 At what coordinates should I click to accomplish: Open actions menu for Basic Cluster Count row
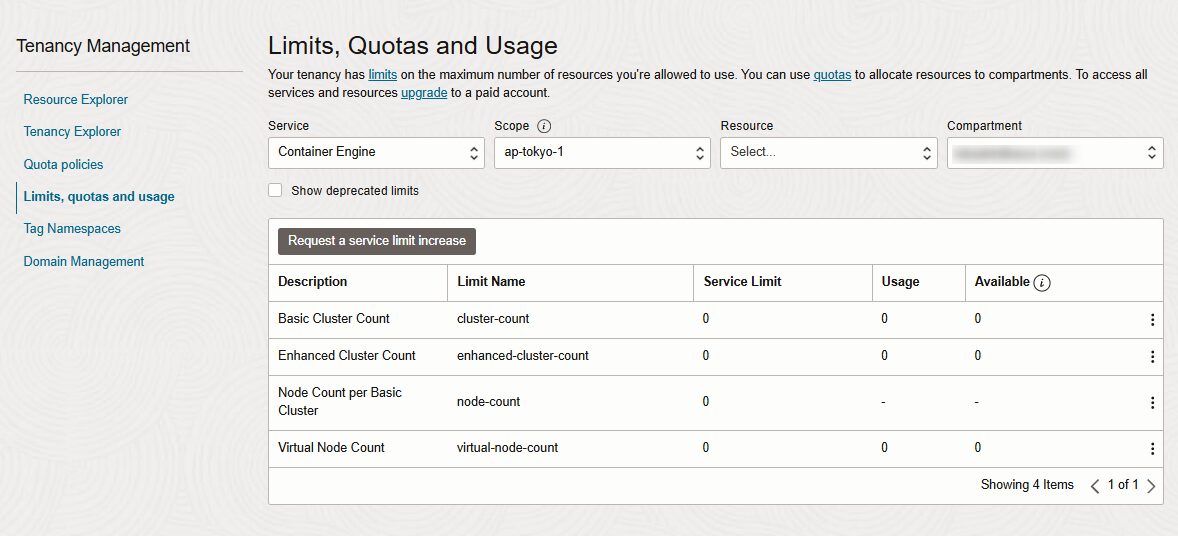pos(1152,319)
